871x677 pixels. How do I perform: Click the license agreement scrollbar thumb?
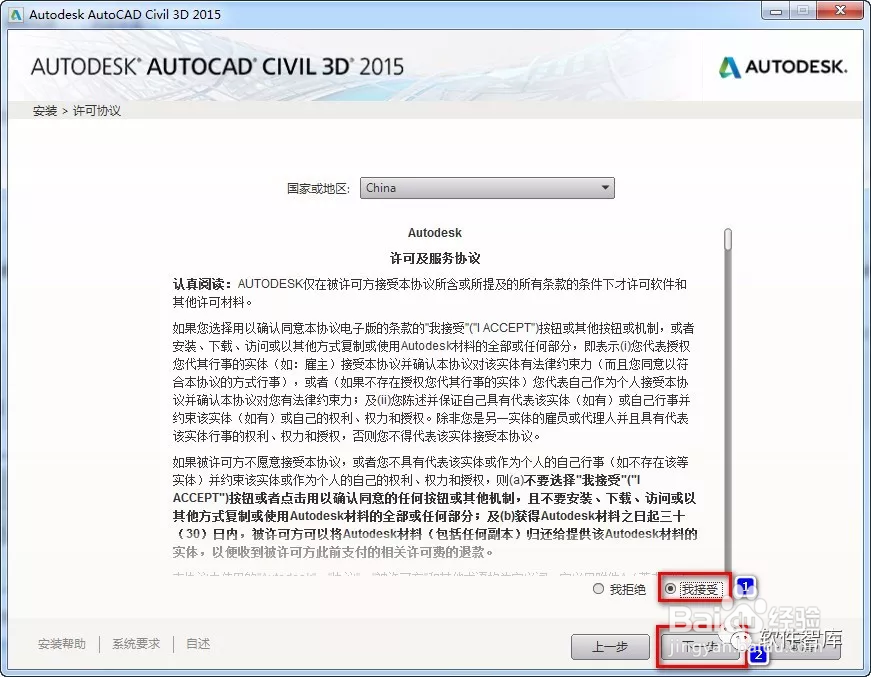[728, 239]
